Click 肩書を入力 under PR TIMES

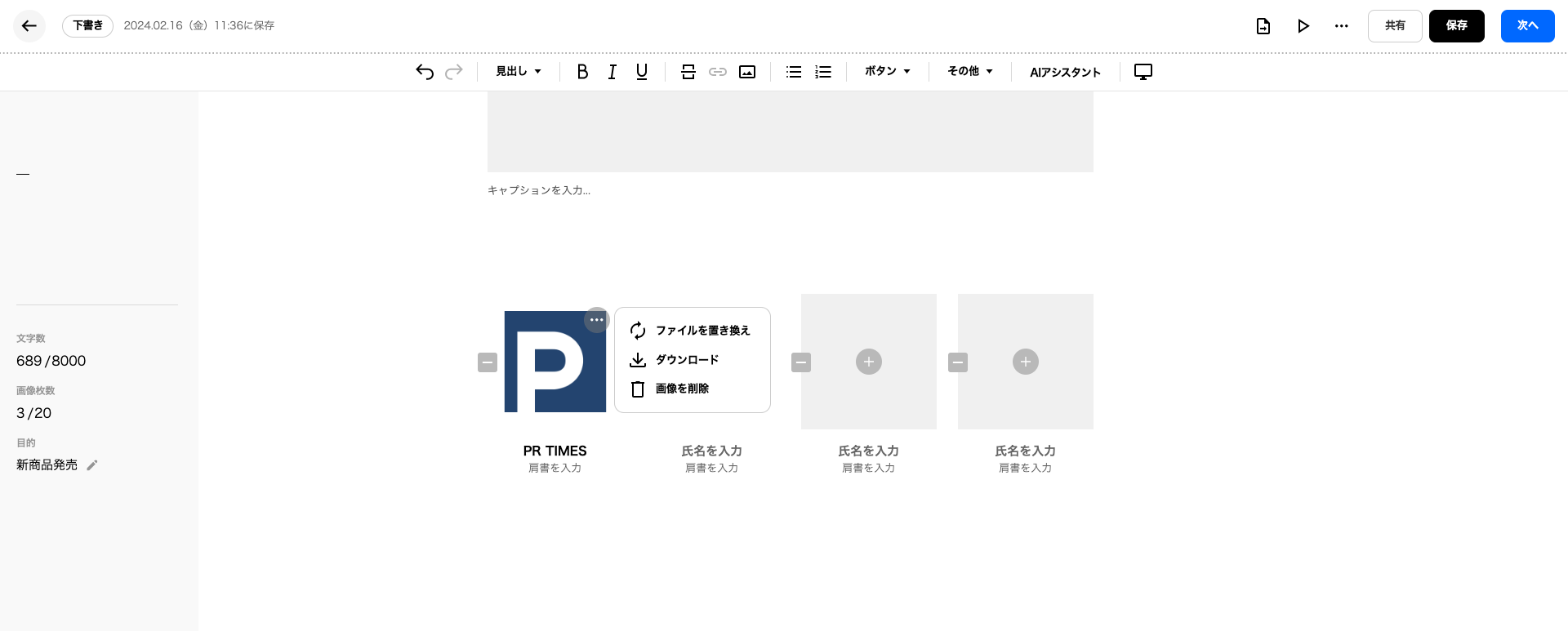click(555, 468)
